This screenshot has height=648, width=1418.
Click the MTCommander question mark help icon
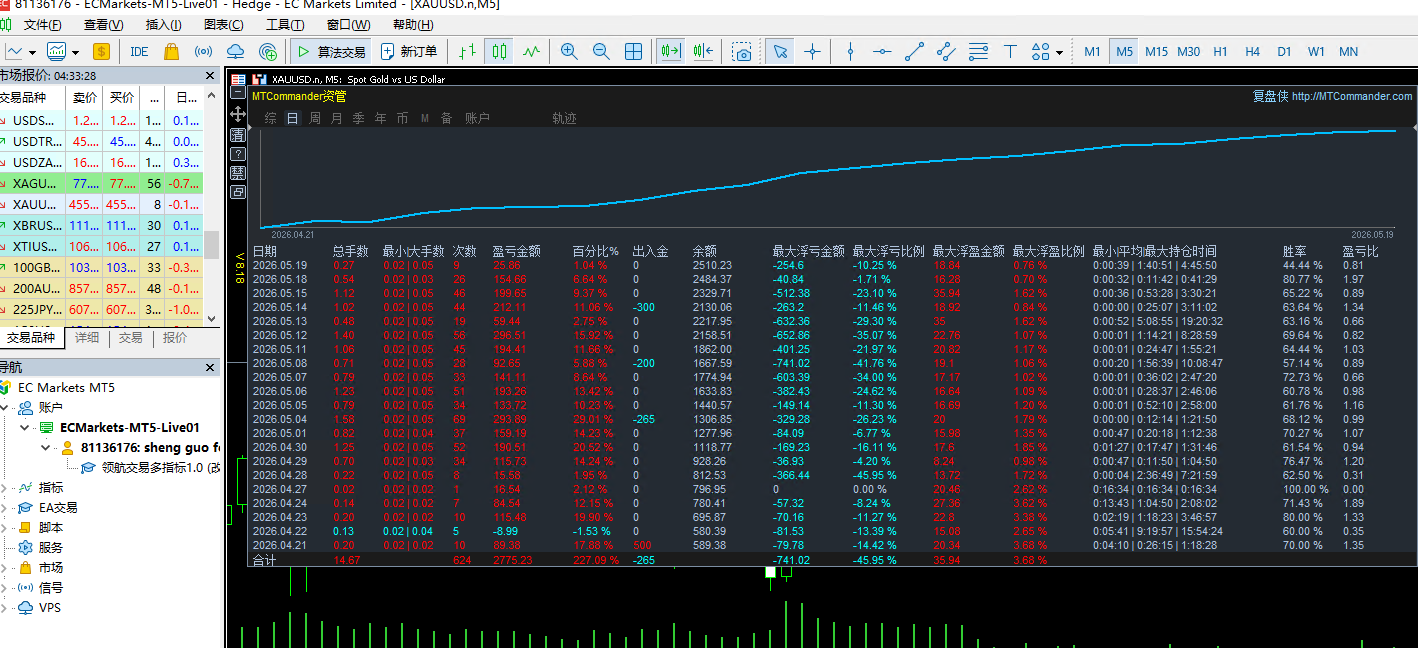coord(238,154)
